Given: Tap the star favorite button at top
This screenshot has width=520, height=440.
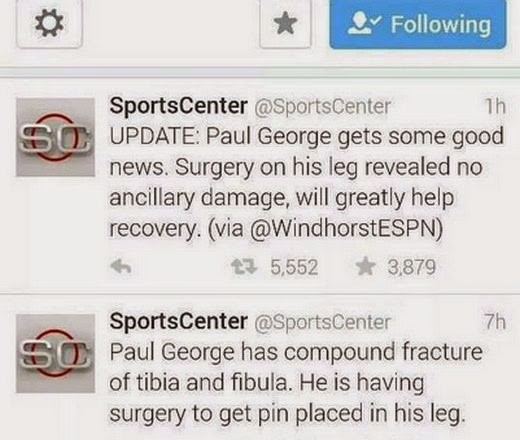Looking at the screenshot, I should click(285, 23).
